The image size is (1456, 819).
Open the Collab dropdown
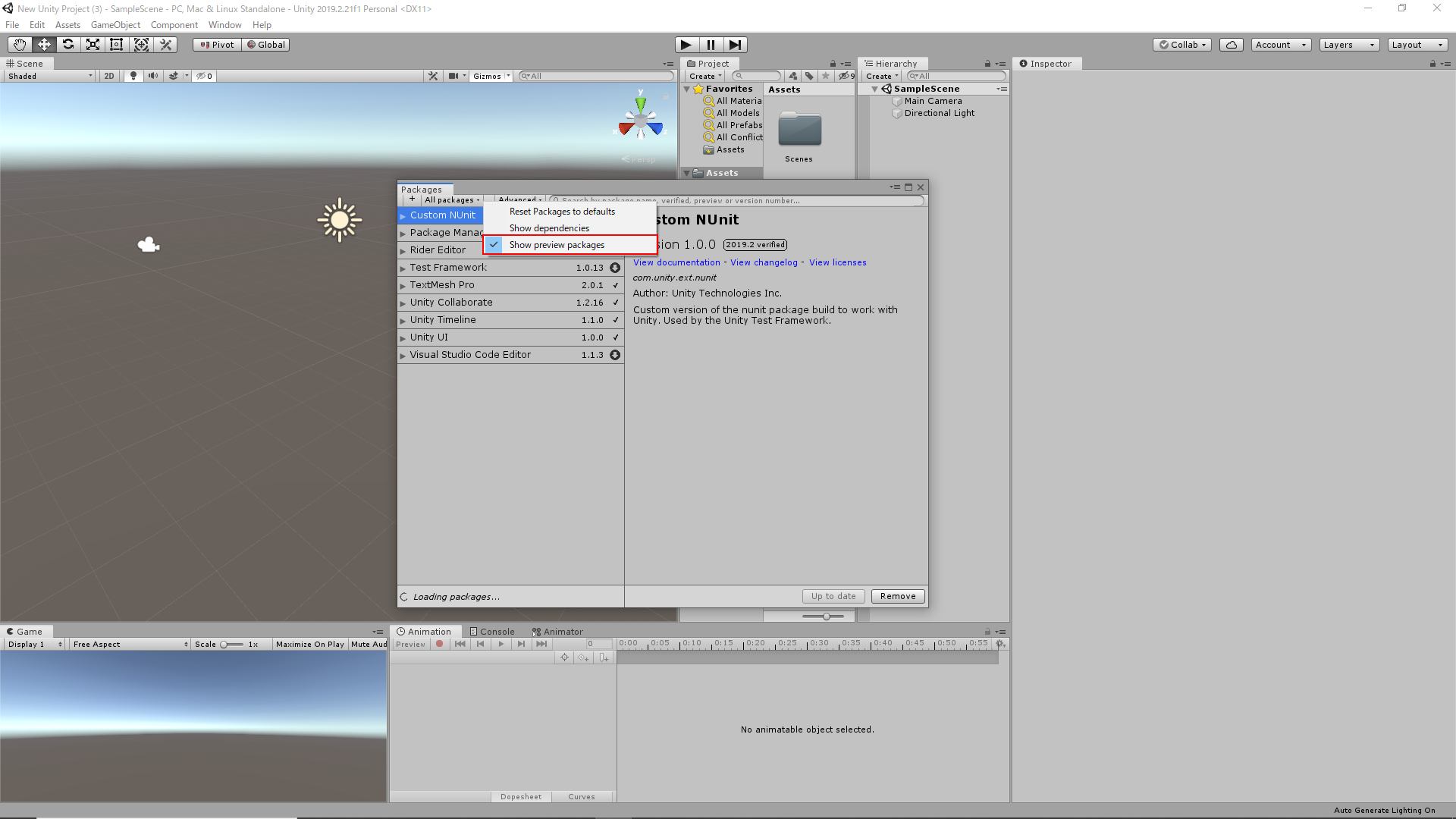click(x=1182, y=45)
